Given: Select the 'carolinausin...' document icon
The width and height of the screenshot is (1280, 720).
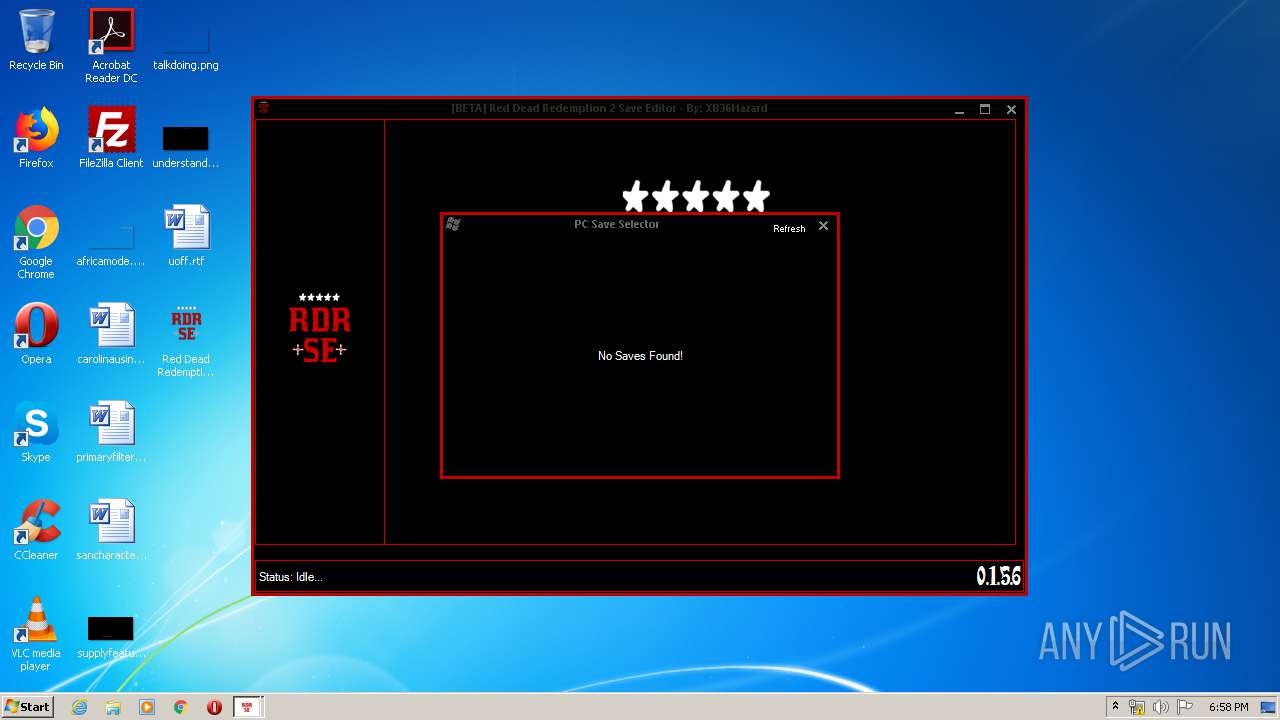Looking at the screenshot, I should 111,334.
